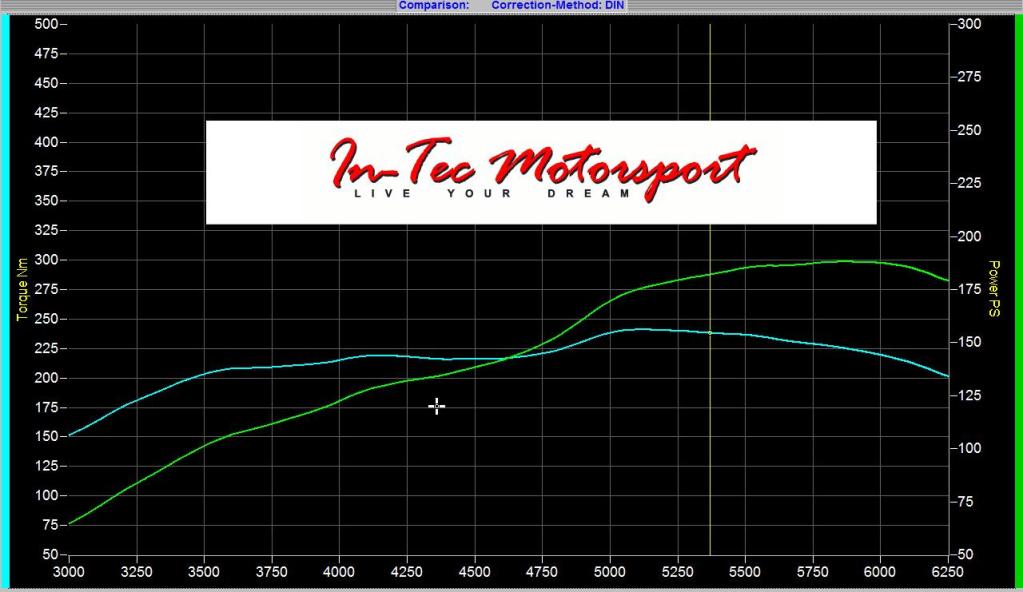Viewport: 1023px width, 592px height.
Task: Click the 50 power axis value on right
Action: tap(966, 554)
